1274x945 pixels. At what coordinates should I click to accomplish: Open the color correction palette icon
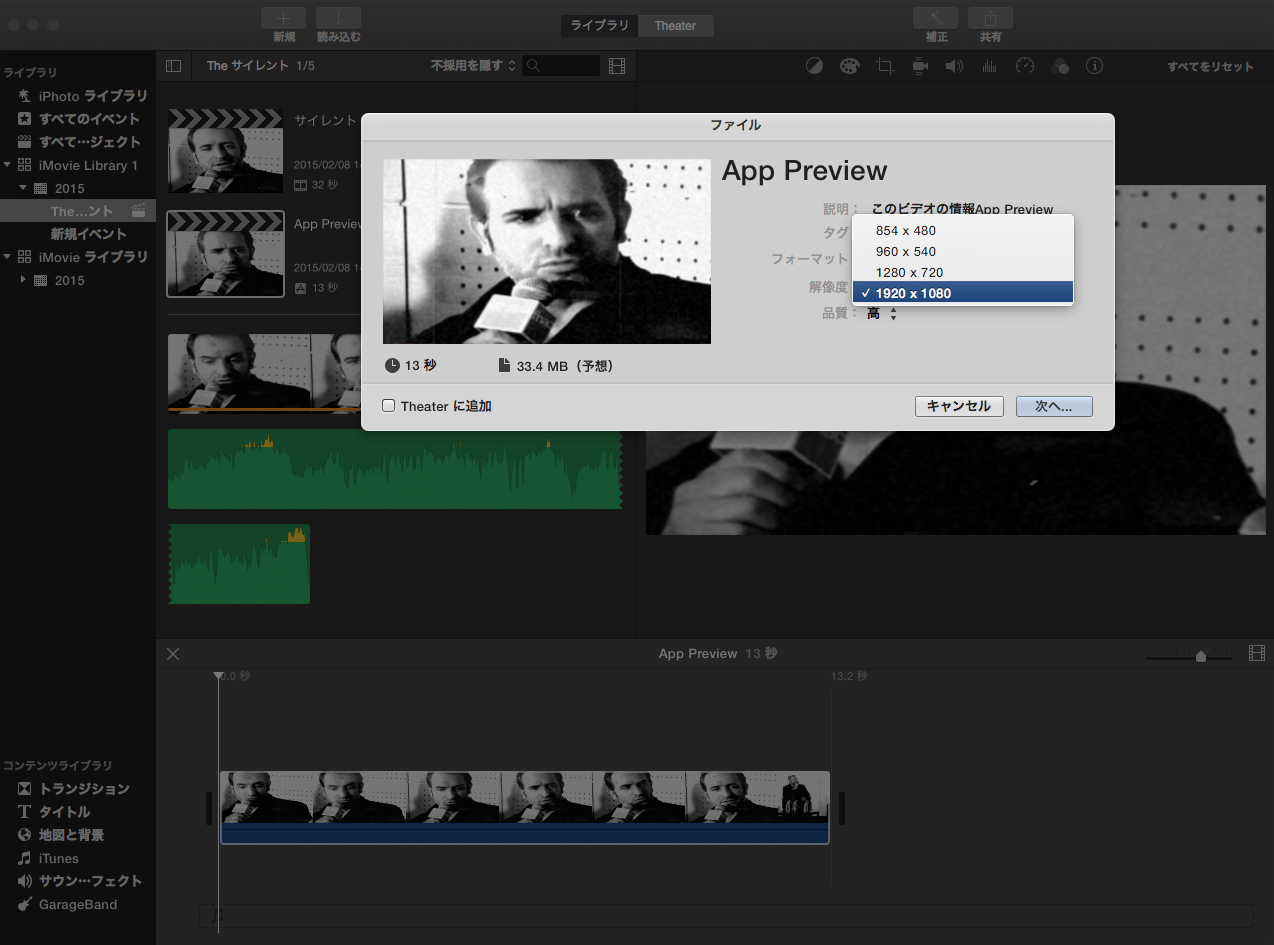[849, 66]
